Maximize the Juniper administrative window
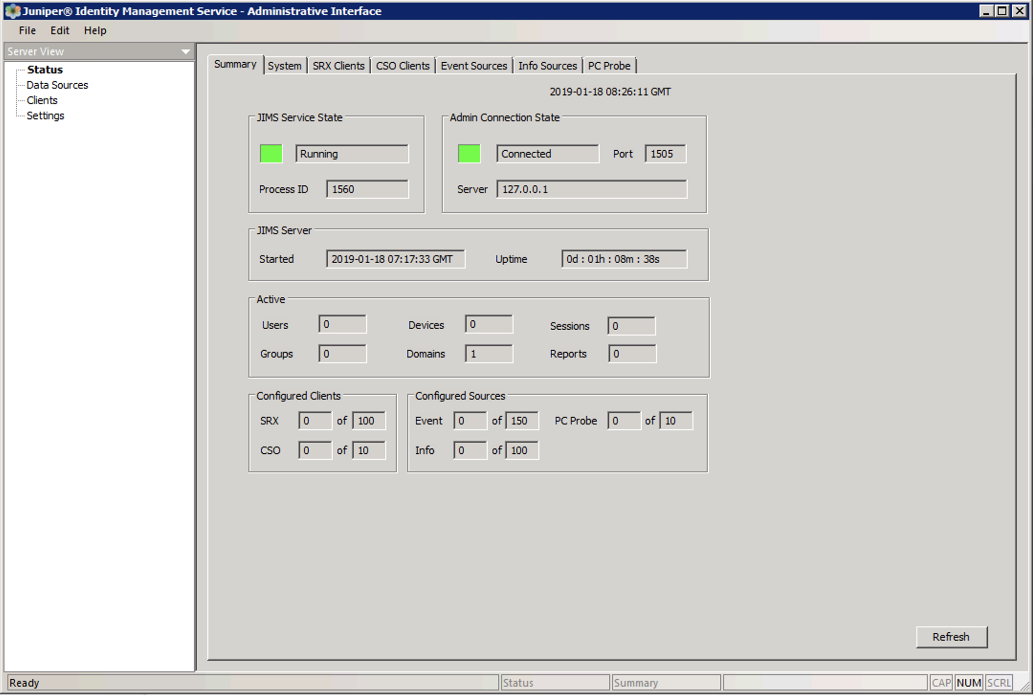Screen dimensions: 1033x695 tap(1001, 11)
